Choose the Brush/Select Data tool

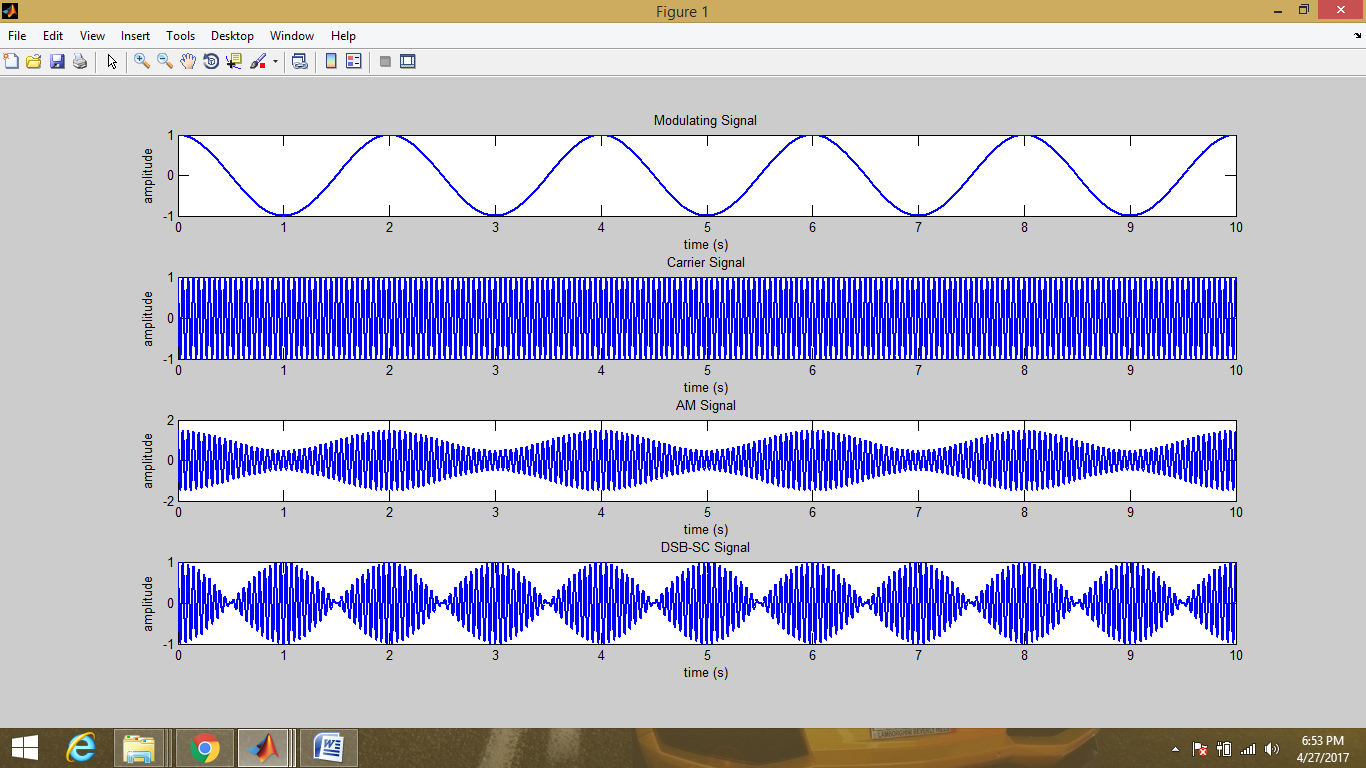(258, 61)
